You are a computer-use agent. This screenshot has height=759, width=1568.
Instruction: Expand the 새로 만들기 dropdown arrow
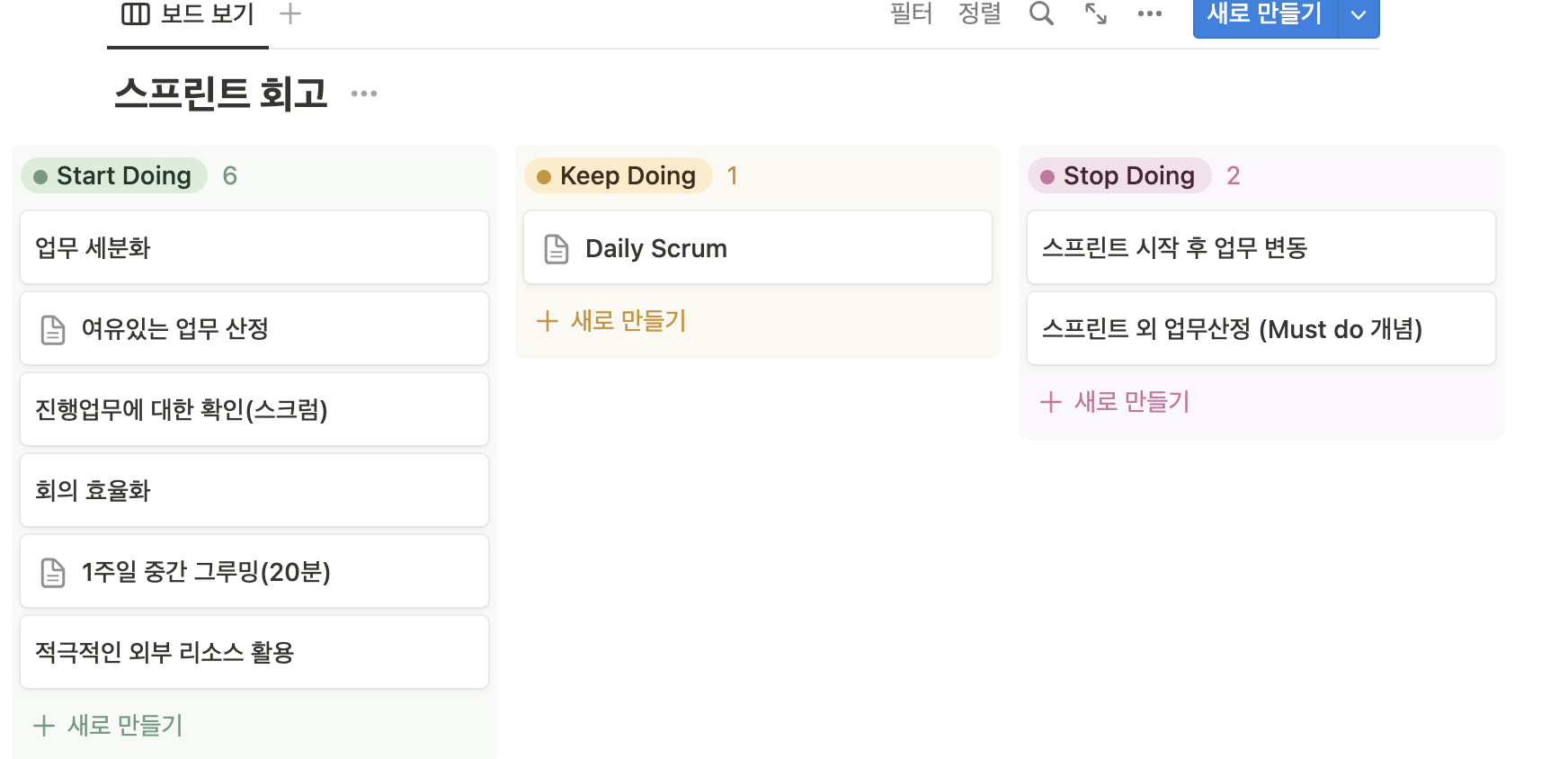[x=1359, y=14]
